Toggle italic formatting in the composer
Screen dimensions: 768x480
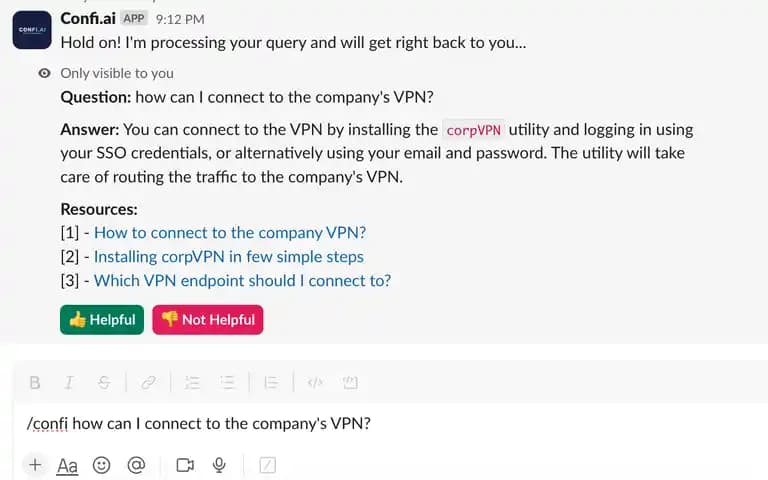[x=69, y=383]
